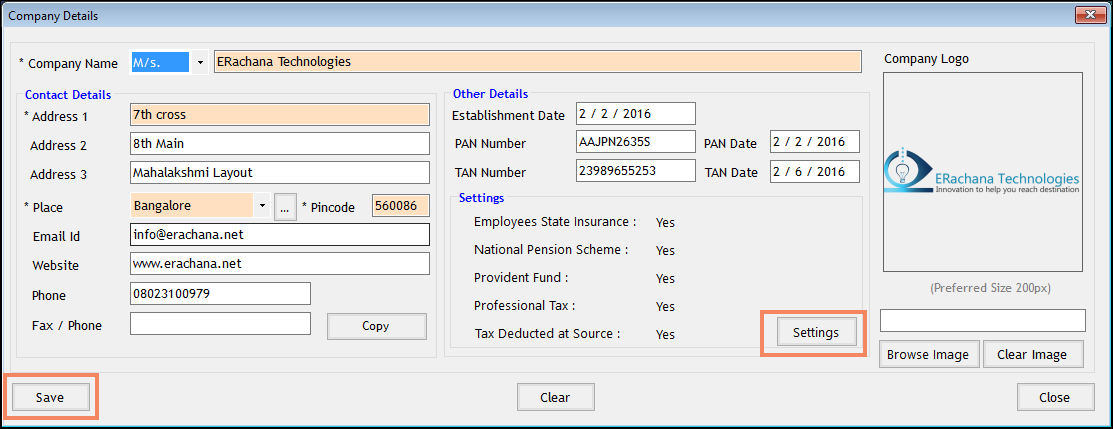Expand the Place dropdown arrow

262,207
